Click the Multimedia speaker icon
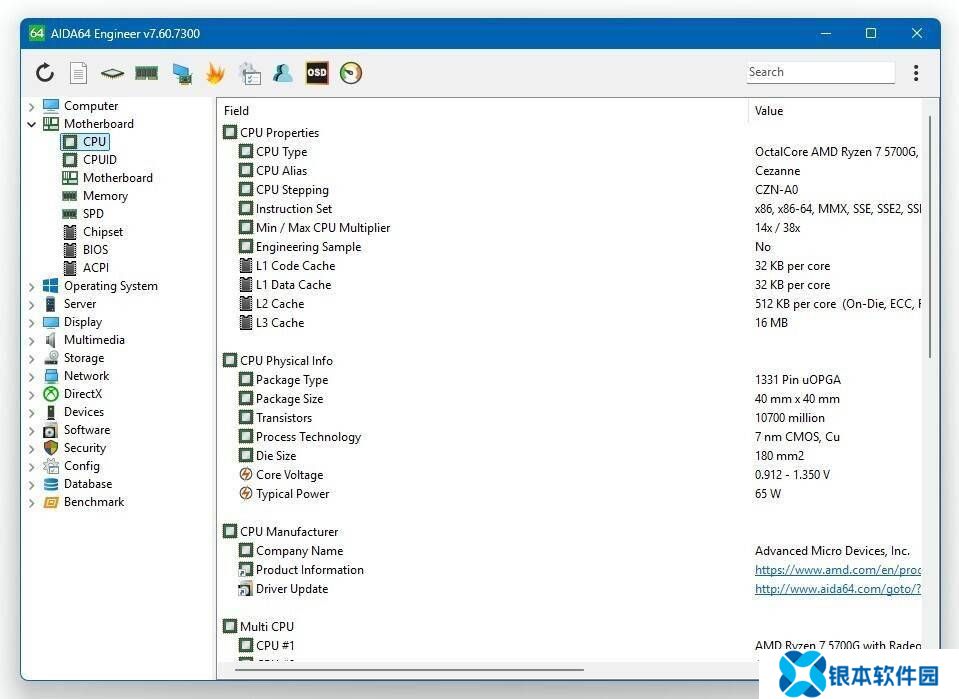The image size is (959, 699). (51, 340)
